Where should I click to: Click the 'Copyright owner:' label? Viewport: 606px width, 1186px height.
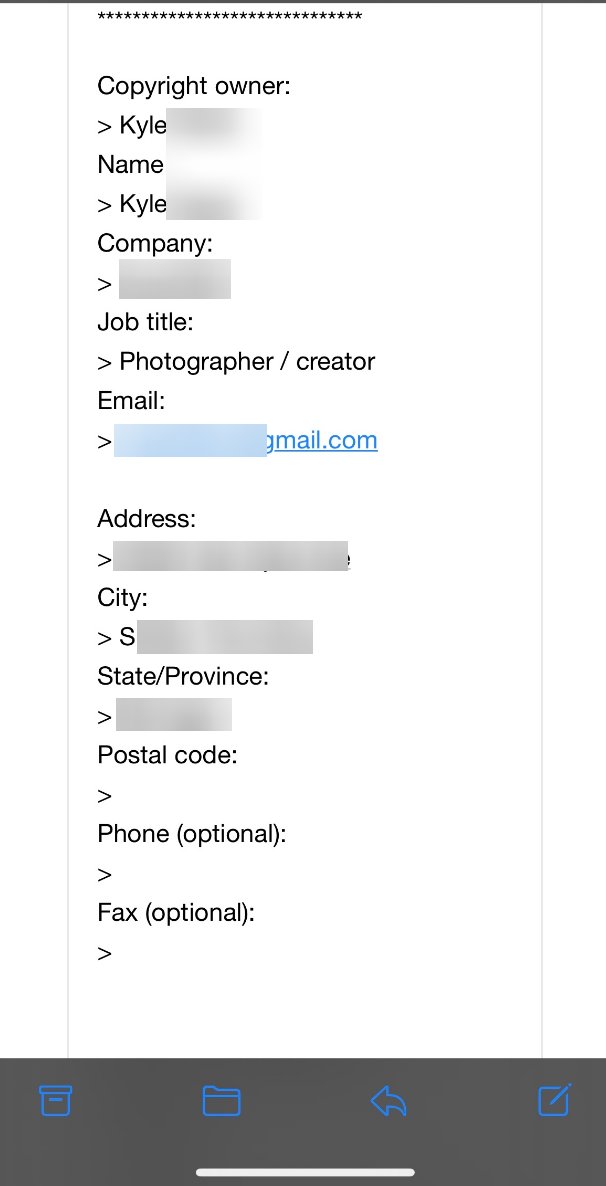[x=194, y=85]
